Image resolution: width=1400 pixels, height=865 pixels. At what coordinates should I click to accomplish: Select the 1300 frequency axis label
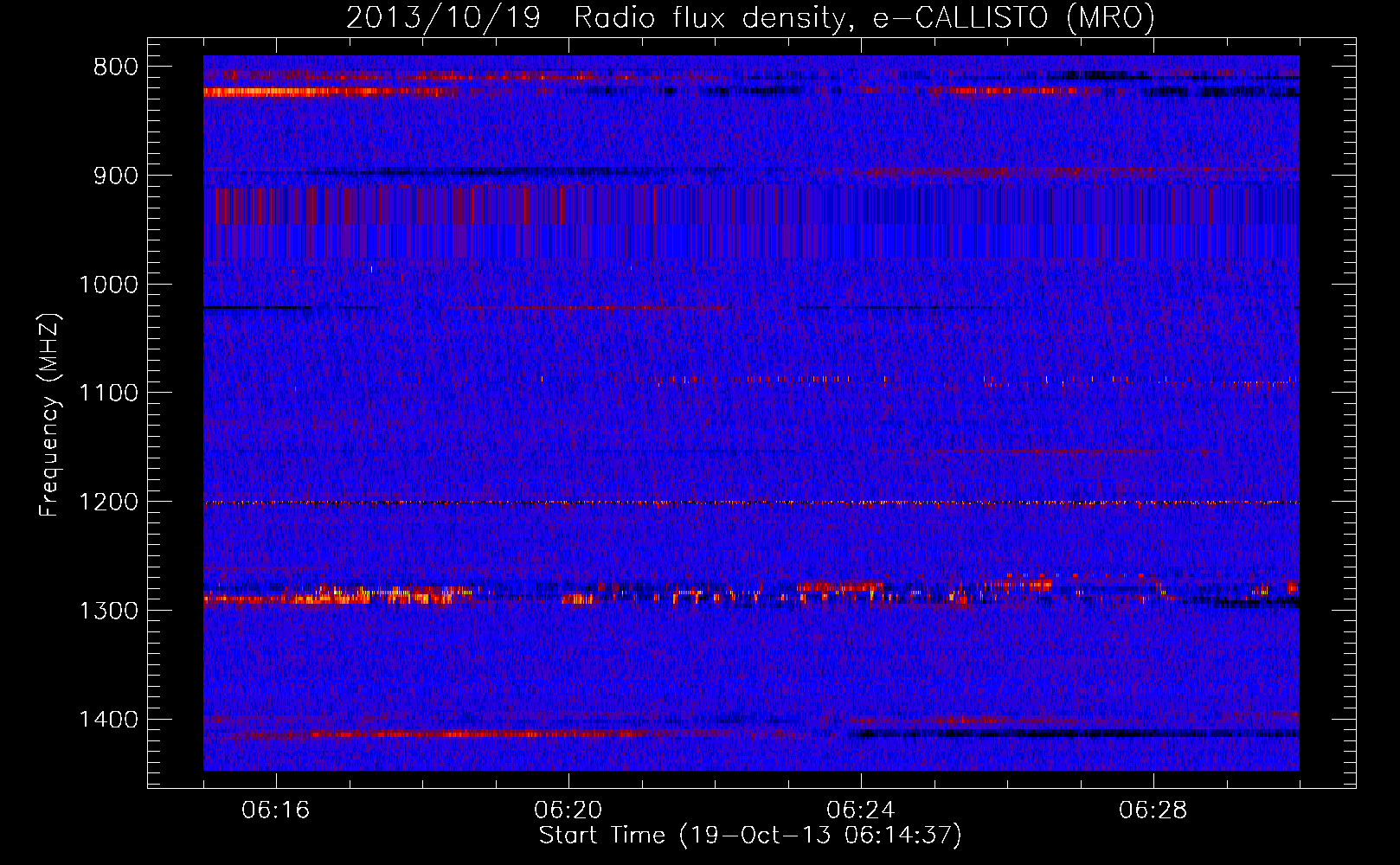(108, 611)
